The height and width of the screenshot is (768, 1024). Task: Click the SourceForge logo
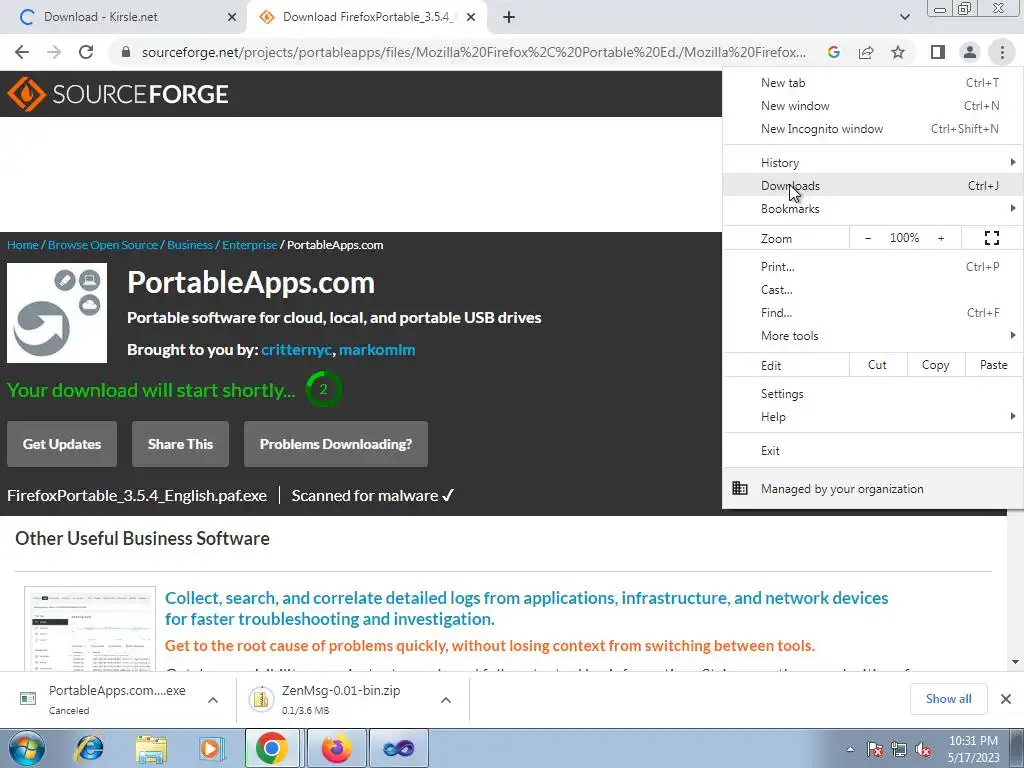118,94
